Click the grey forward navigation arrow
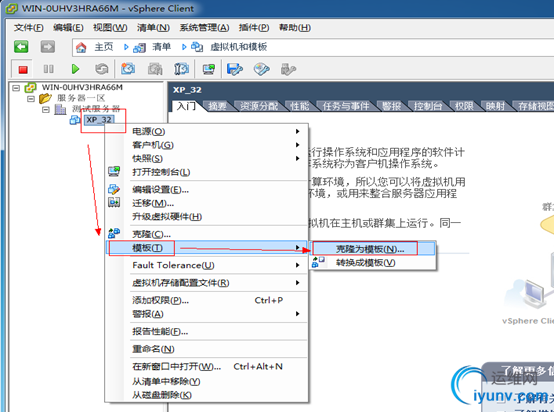Screen dimensions: 554x412 (x=48, y=47)
